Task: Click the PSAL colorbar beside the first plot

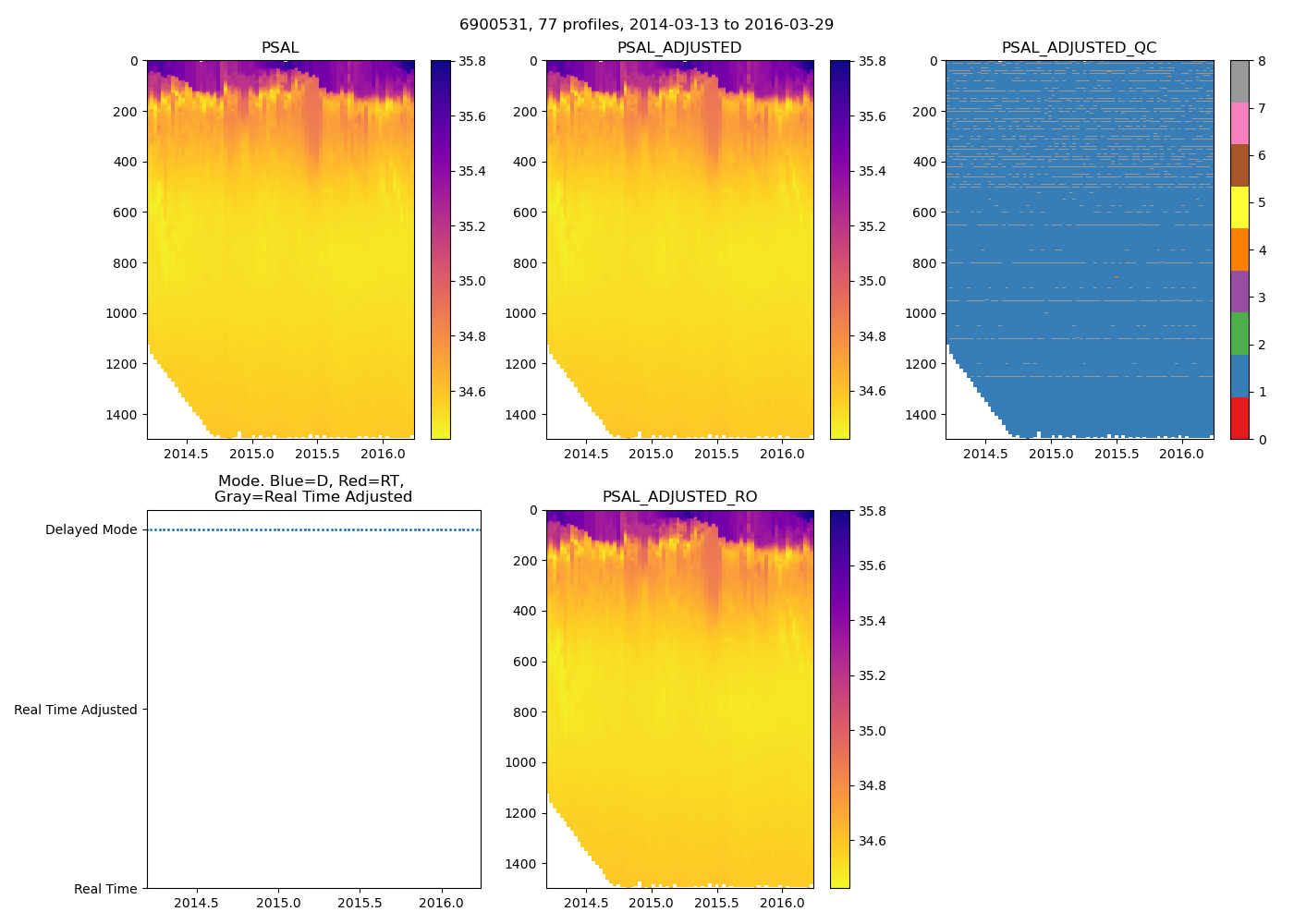Action: point(441,249)
